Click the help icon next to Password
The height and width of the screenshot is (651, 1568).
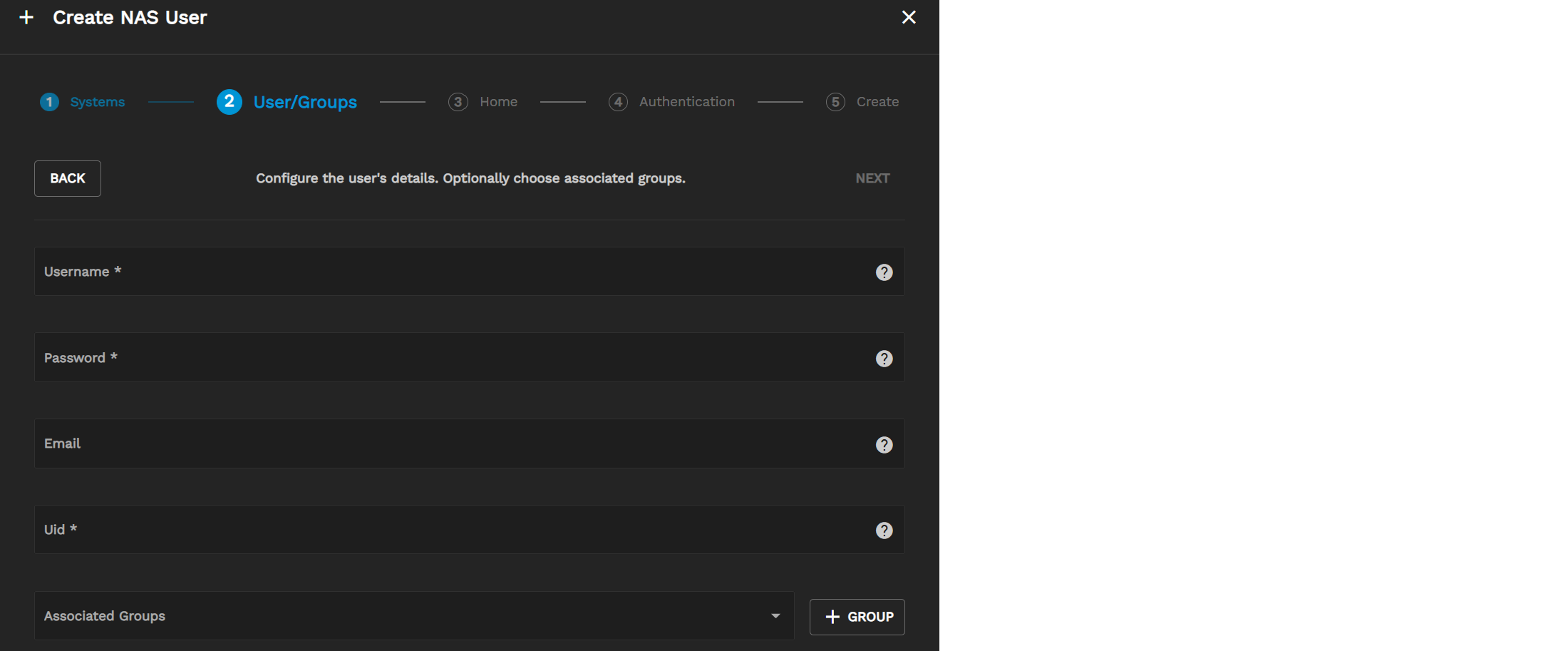click(x=884, y=359)
